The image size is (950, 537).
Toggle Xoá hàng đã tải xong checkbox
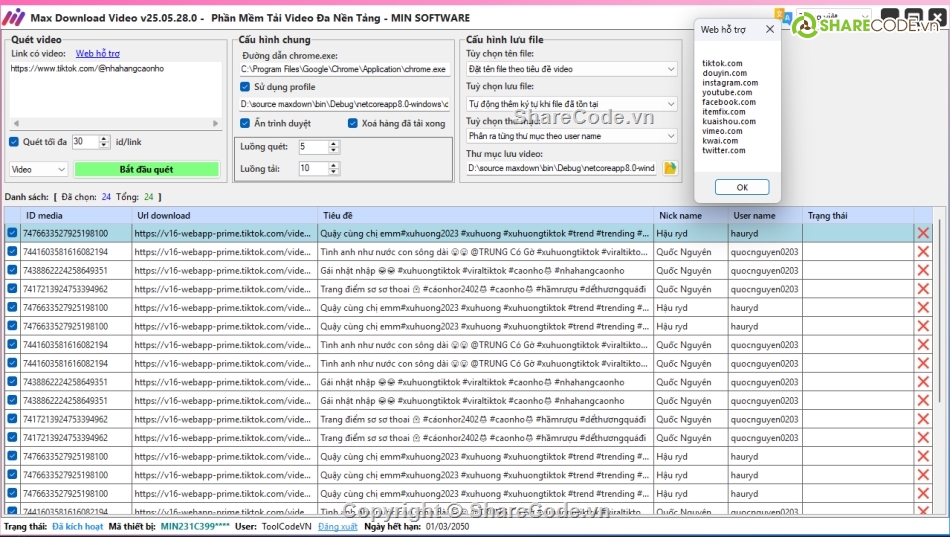point(353,123)
